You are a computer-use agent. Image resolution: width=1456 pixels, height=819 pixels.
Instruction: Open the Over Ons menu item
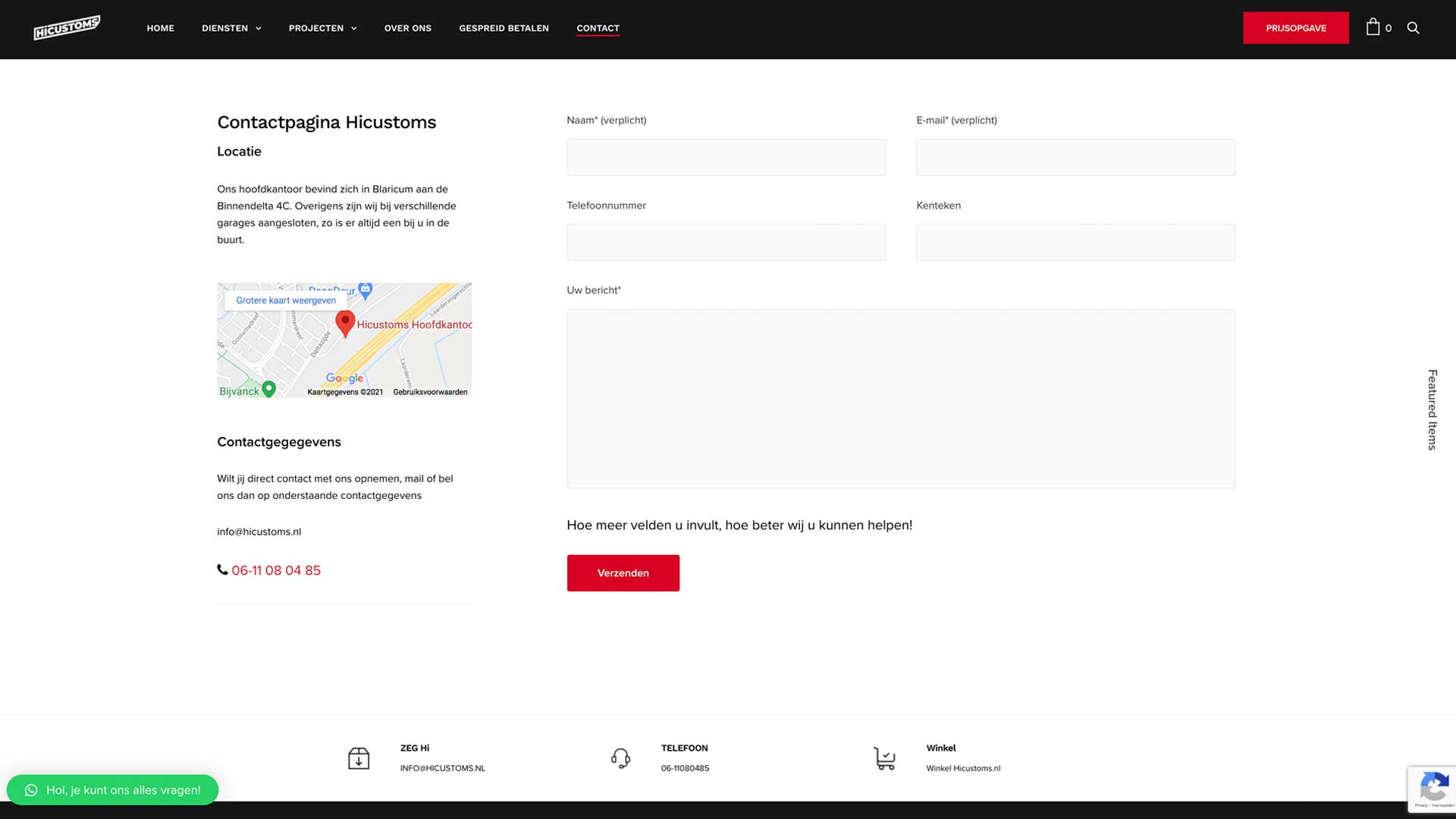pyautogui.click(x=407, y=28)
